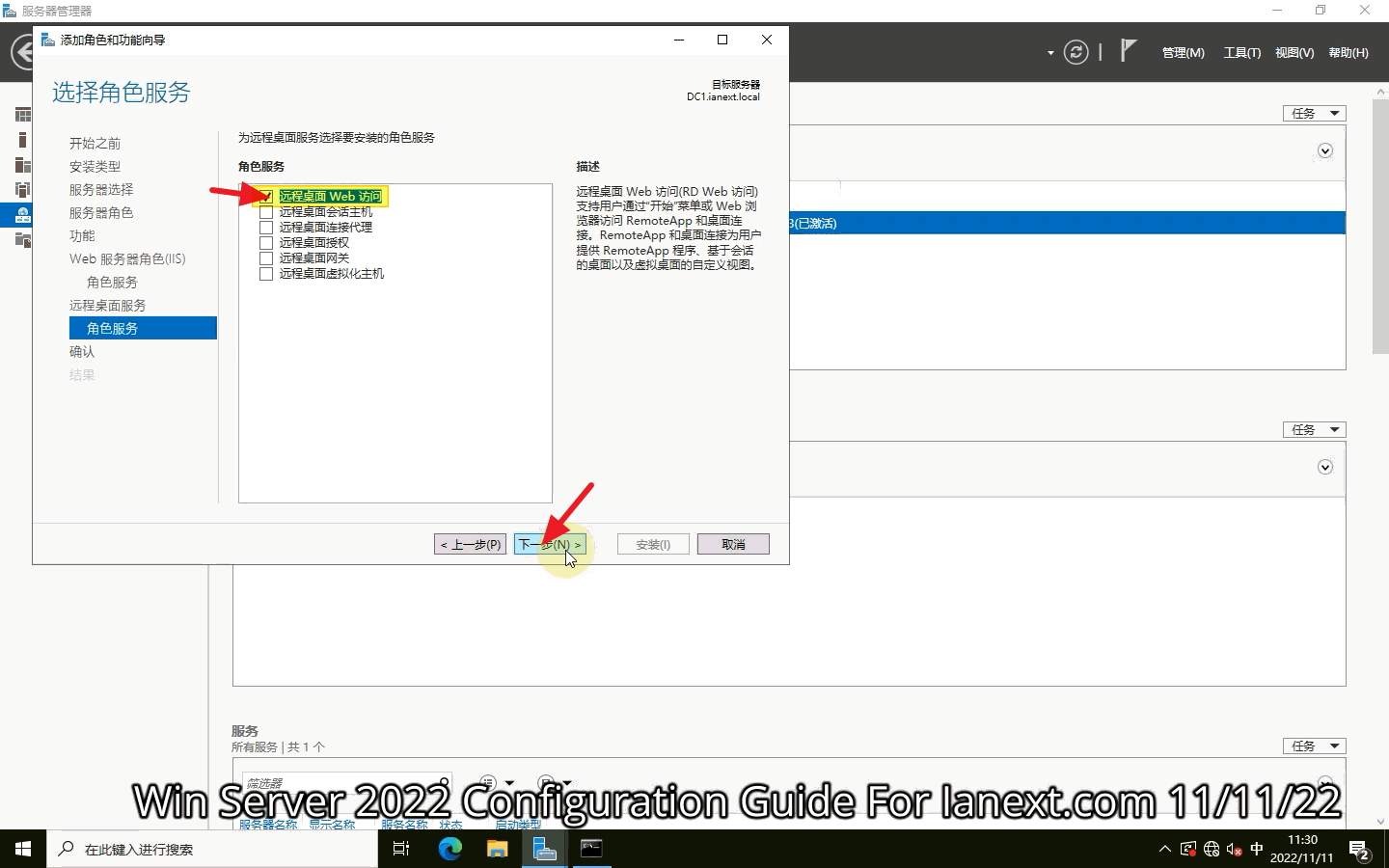Go to 安装类型 wizard step
The image size is (1389, 868).
pyautogui.click(x=95, y=166)
